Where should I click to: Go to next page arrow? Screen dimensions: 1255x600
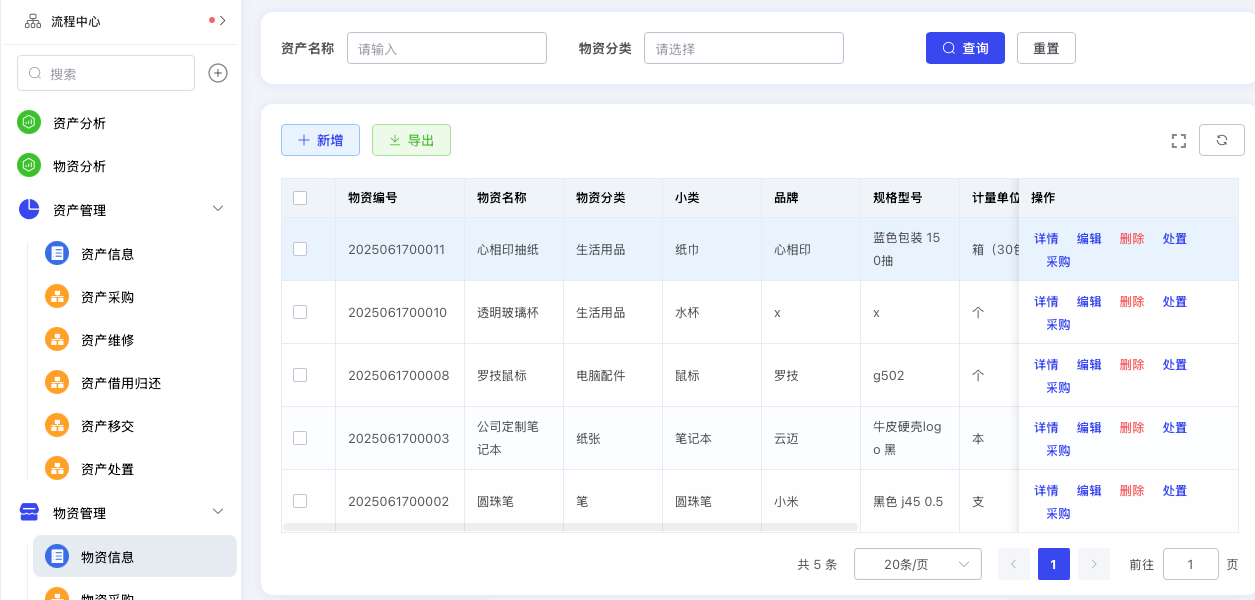point(1094,564)
